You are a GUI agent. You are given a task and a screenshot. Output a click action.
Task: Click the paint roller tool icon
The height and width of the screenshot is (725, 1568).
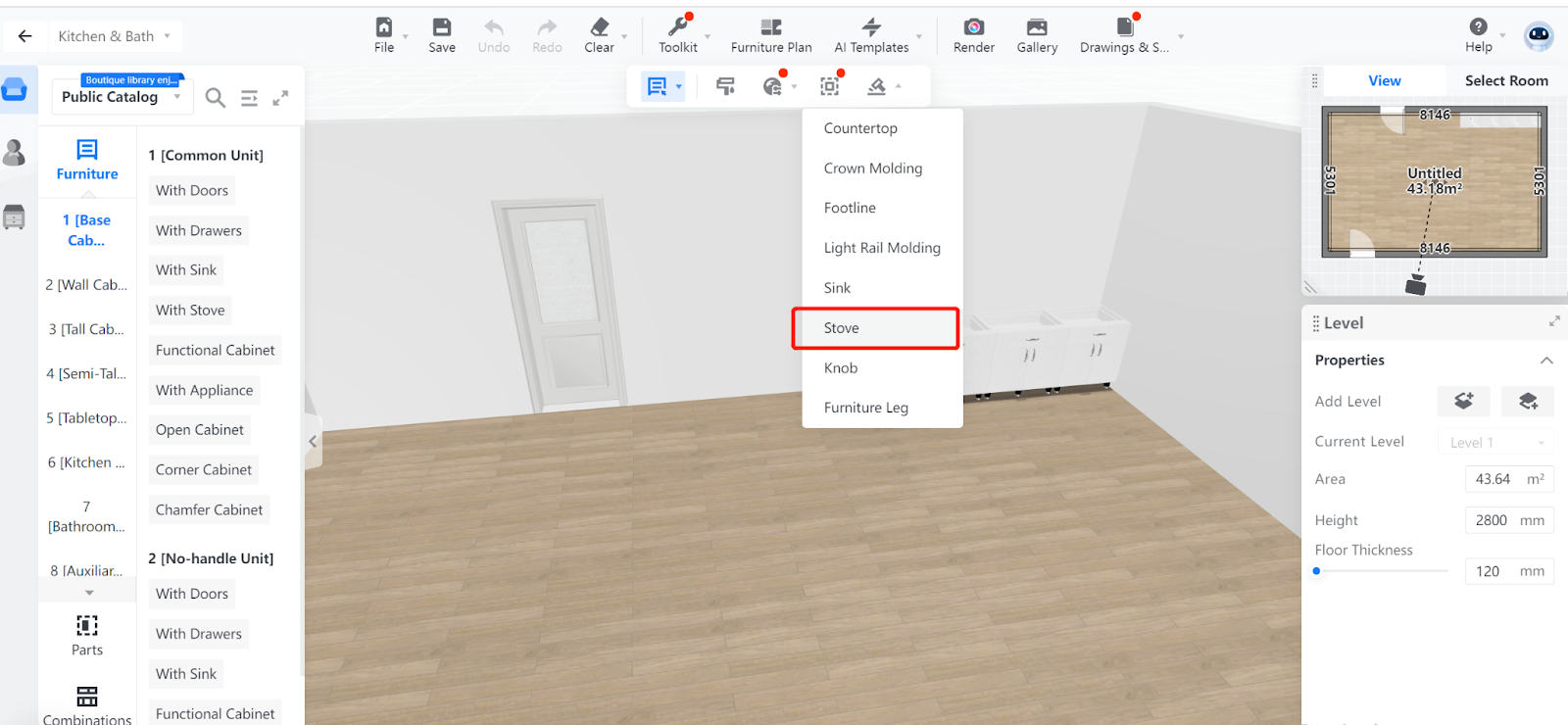tap(726, 86)
